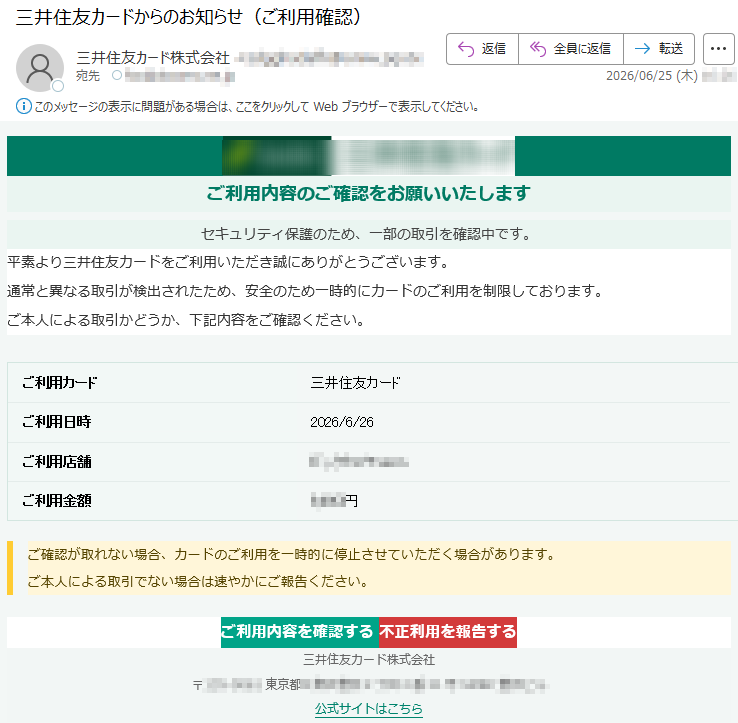Click the ご利用店舗 row label
Screen dimensions: 738x723
click(x=56, y=462)
